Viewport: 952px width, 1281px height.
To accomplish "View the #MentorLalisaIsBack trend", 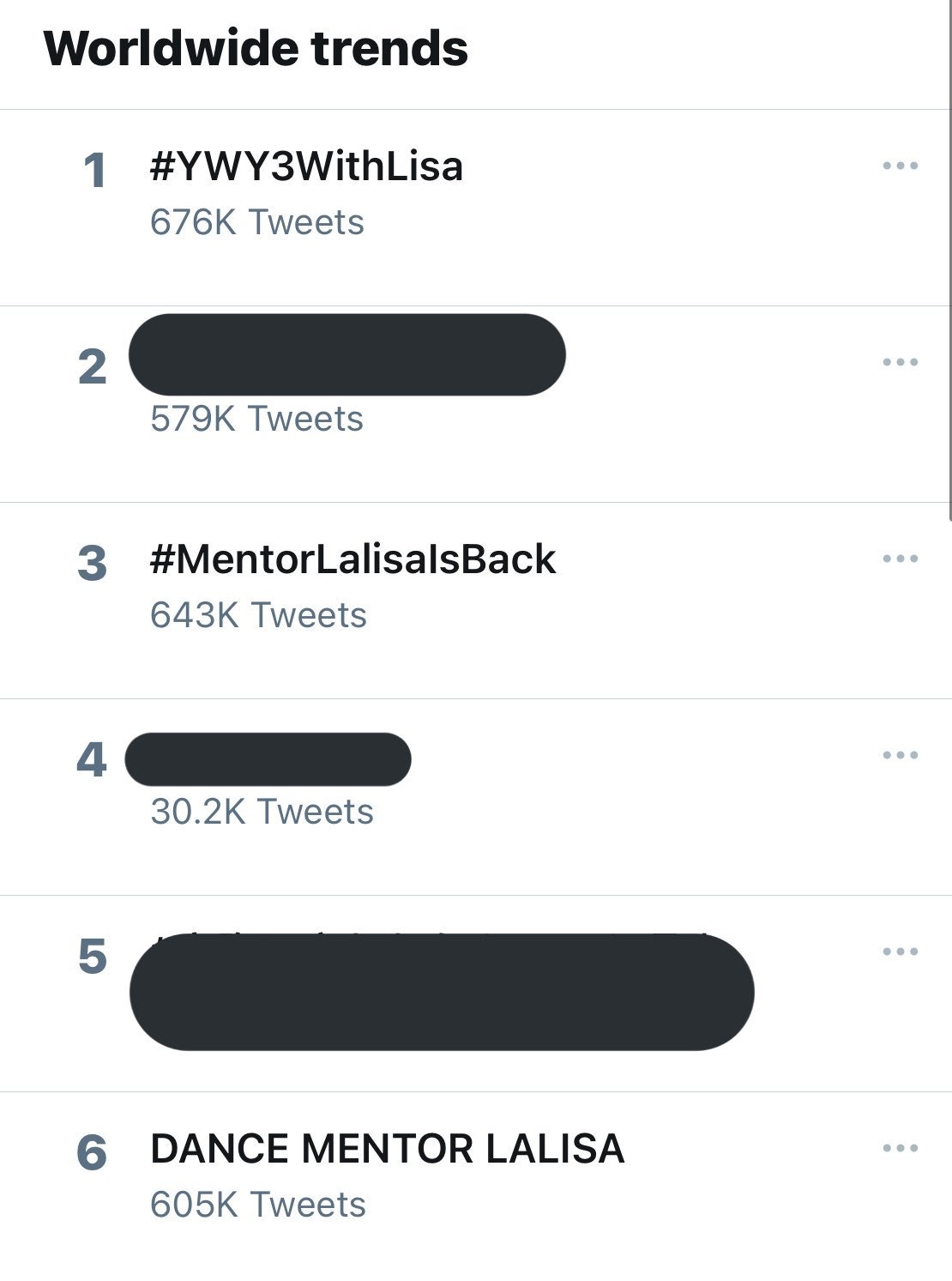I will [x=352, y=559].
